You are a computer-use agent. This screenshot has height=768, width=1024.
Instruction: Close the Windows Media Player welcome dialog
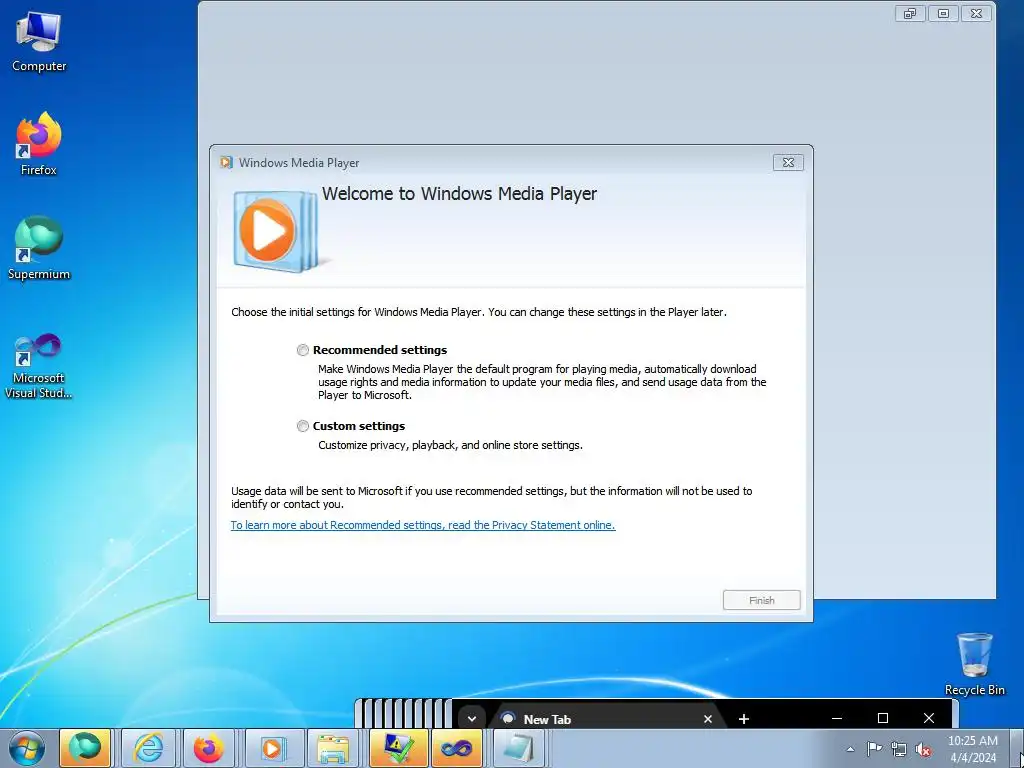tap(788, 163)
